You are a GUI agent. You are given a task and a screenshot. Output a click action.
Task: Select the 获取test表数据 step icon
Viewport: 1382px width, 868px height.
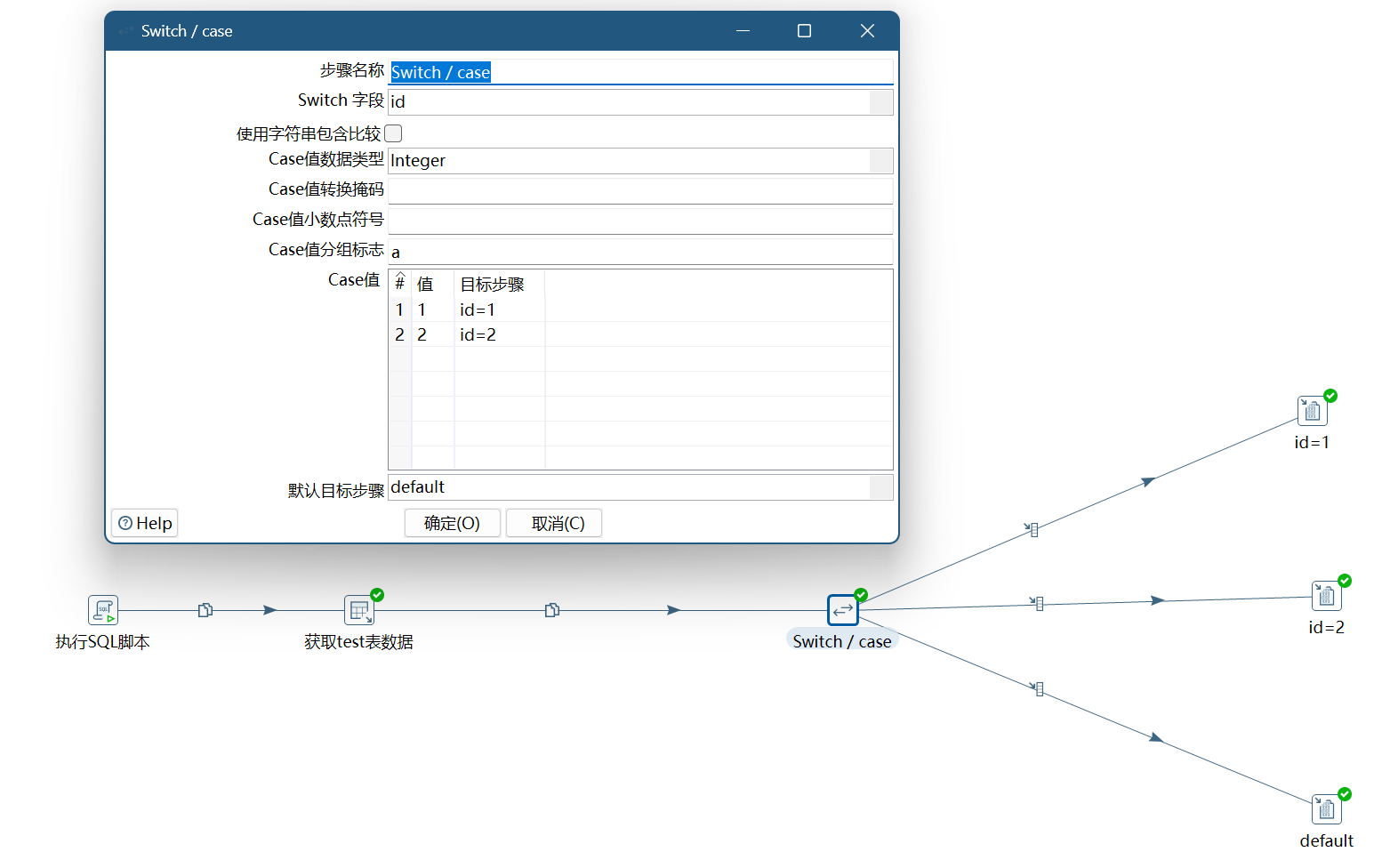359,611
